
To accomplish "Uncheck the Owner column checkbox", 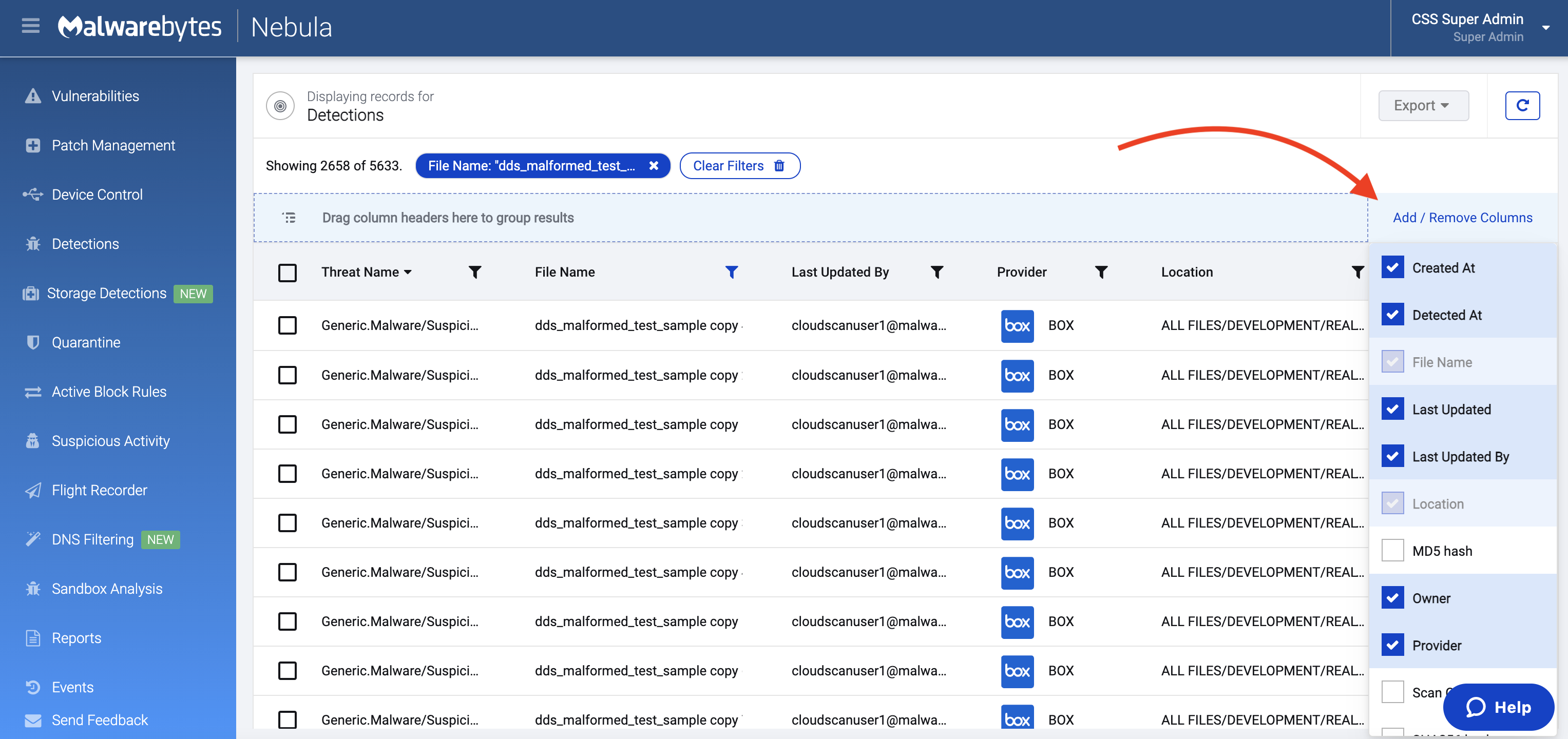I will [1392, 597].
